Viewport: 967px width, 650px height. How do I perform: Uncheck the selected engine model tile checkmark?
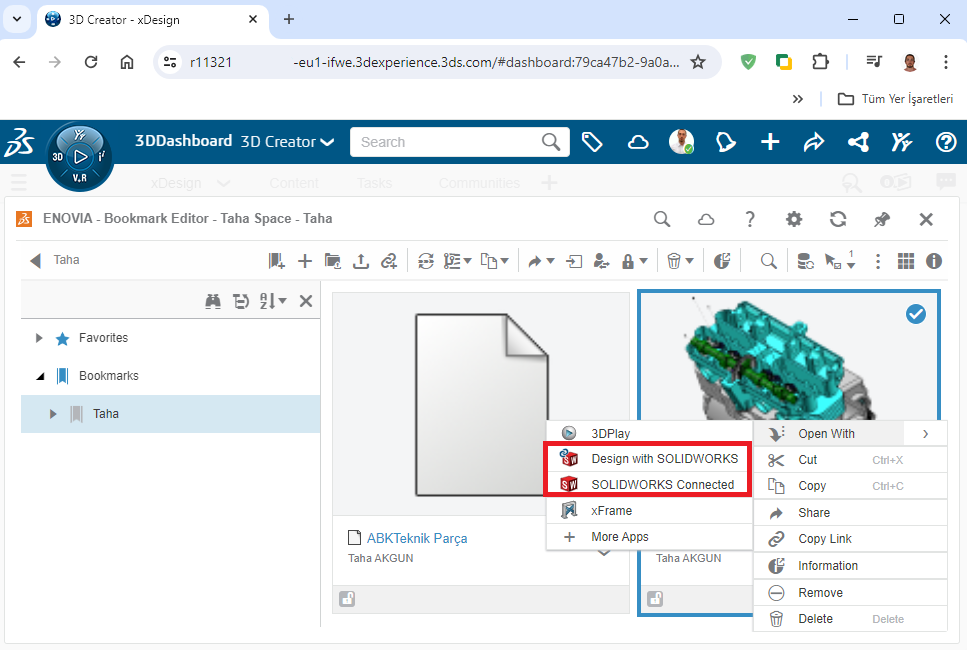915,314
